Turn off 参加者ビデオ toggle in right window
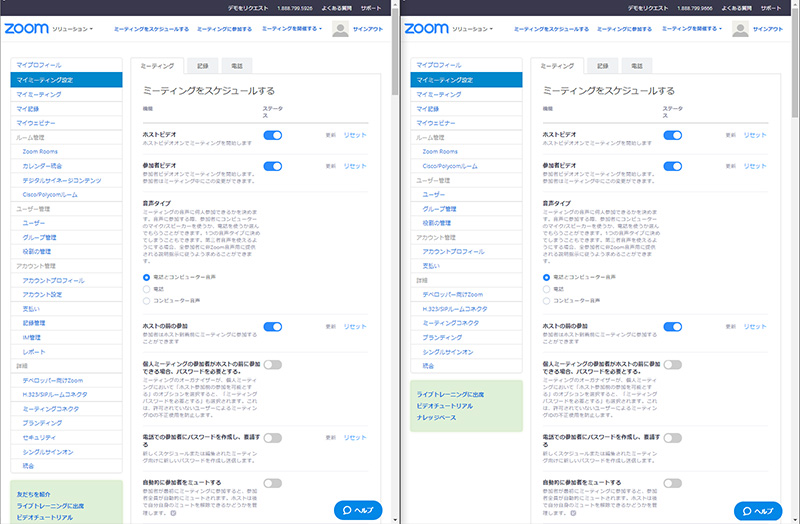Viewport: 800px width, 524px height. [672, 166]
